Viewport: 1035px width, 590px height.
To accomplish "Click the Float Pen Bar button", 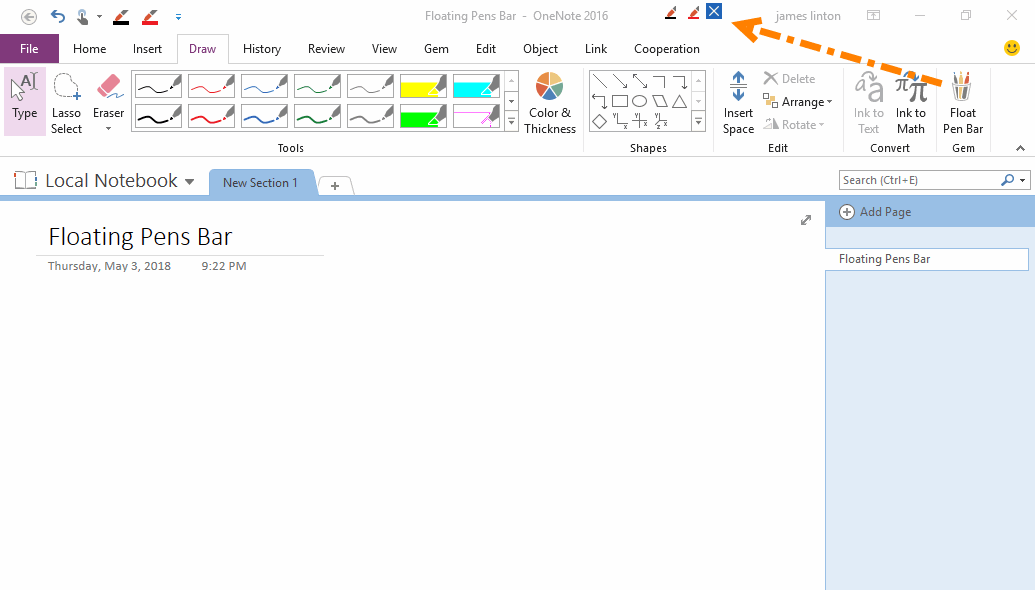I will pos(963,103).
